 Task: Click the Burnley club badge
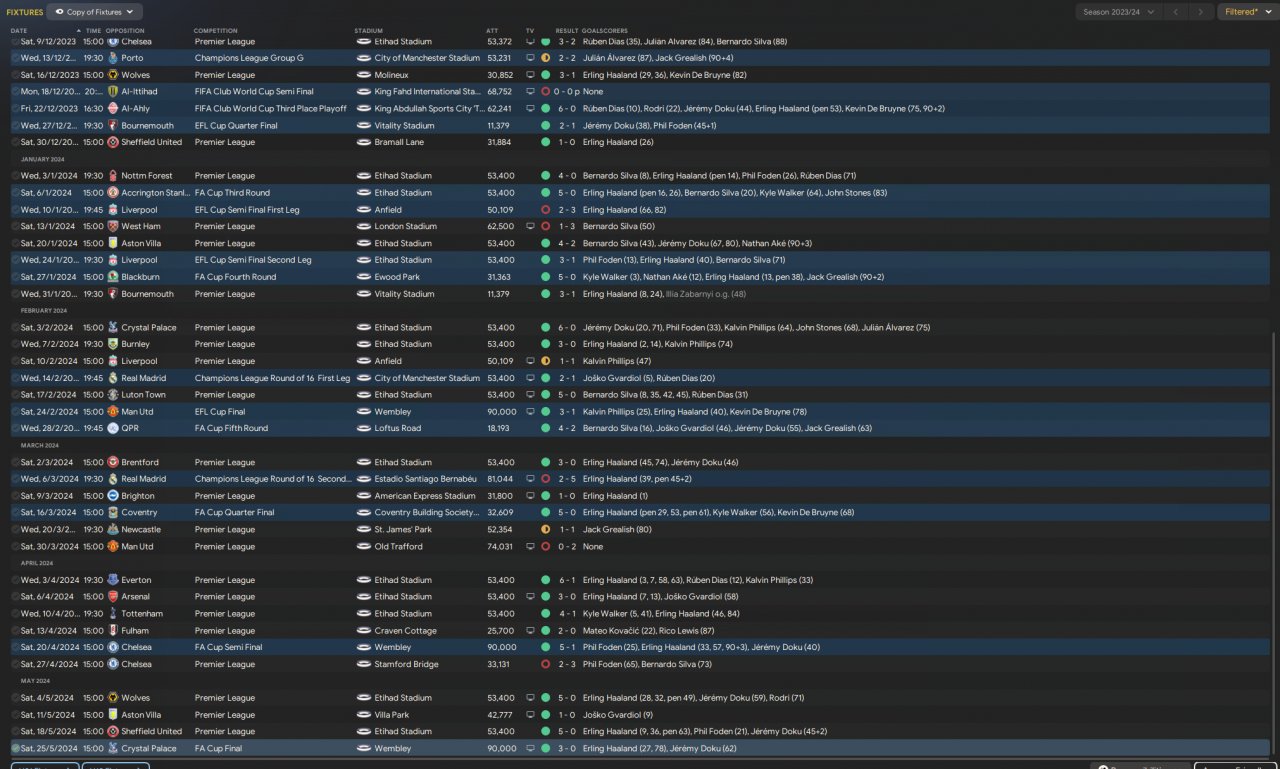point(113,344)
